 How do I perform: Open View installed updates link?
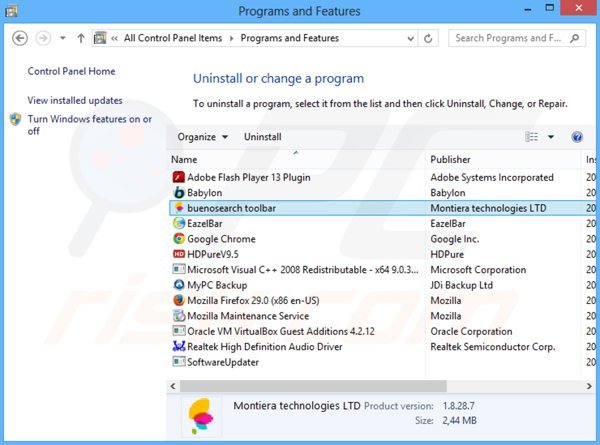[75, 100]
